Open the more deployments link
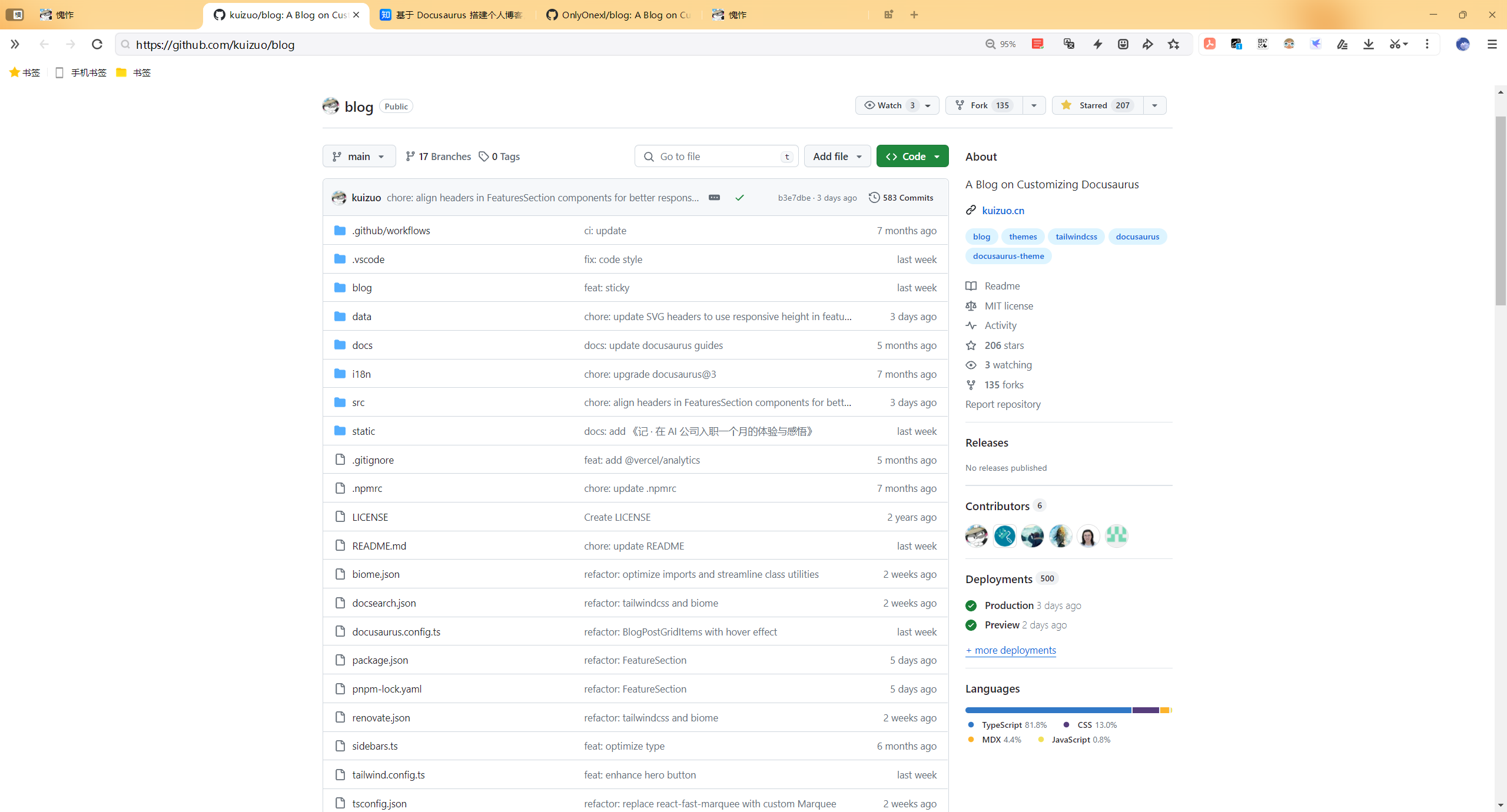 [1011, 650]
